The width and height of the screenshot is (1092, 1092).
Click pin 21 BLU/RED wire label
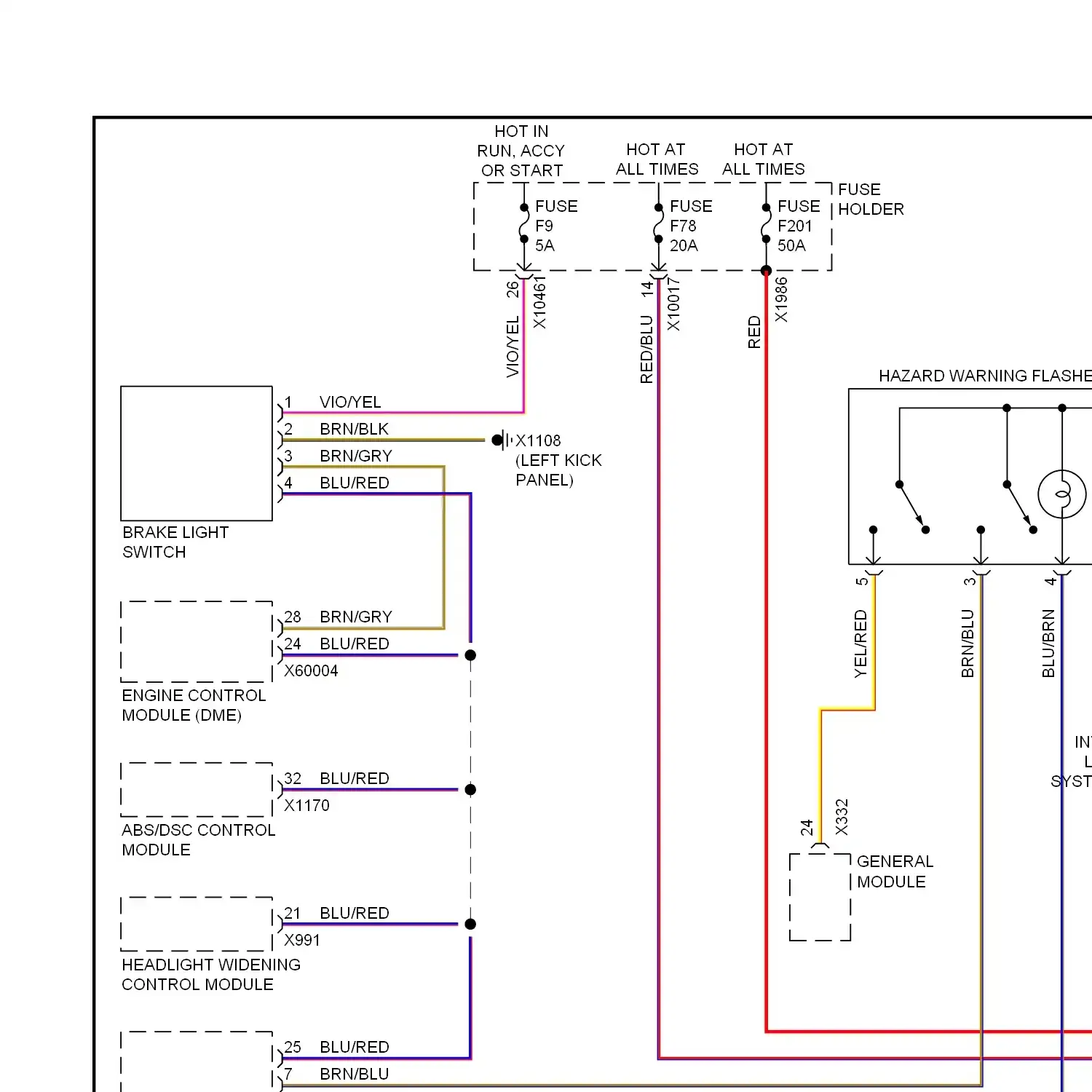[x=355, y=913]
